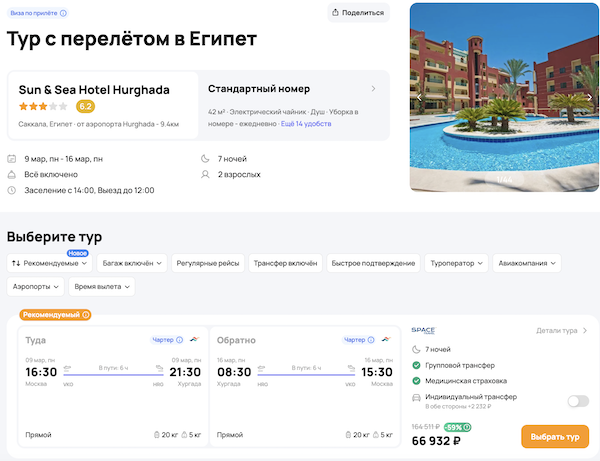This screenshot has height=461, width=600.
Task: Open the 'Время вылета' filter
Action: 101,287
